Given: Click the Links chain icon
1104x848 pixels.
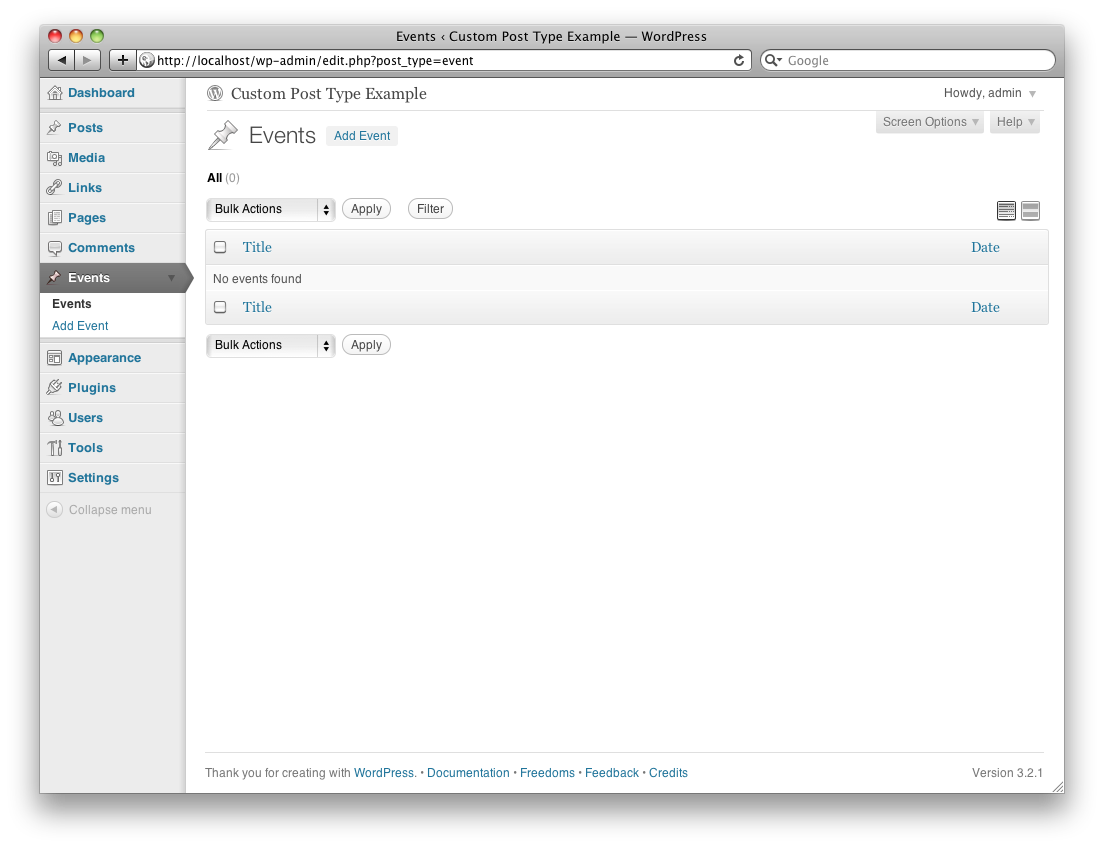Looking at the screenshot, I should pos(54,187).
